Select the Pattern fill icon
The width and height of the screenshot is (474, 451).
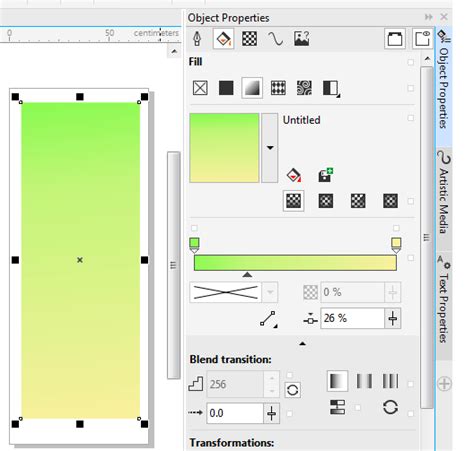[x=278, y=88]
